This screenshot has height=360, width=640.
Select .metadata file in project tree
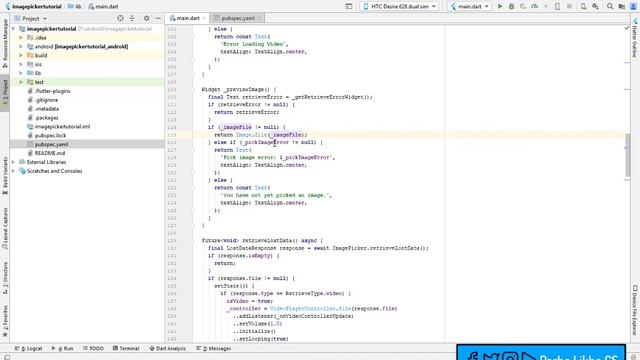coord(47,109)
